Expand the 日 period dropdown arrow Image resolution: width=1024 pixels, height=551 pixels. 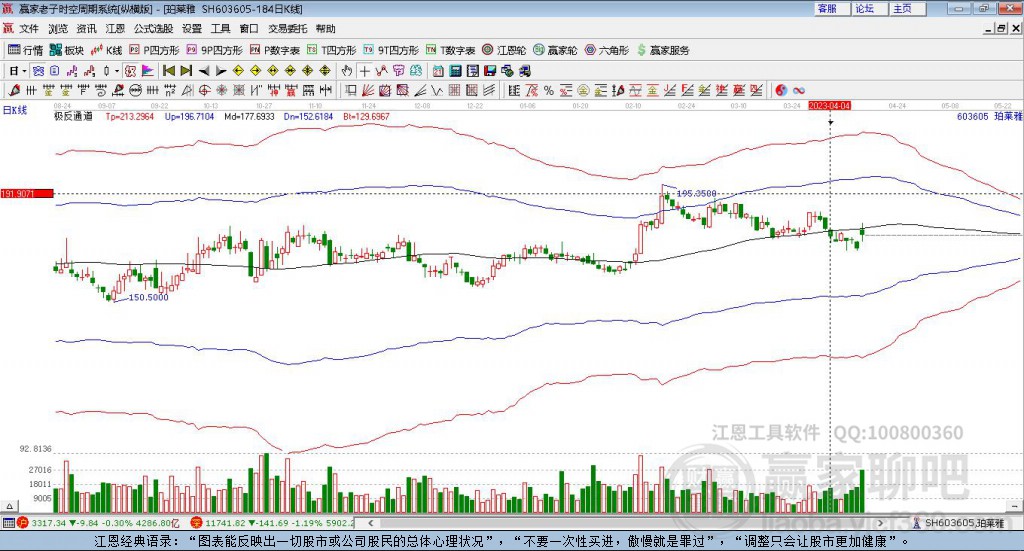point(24,71)
